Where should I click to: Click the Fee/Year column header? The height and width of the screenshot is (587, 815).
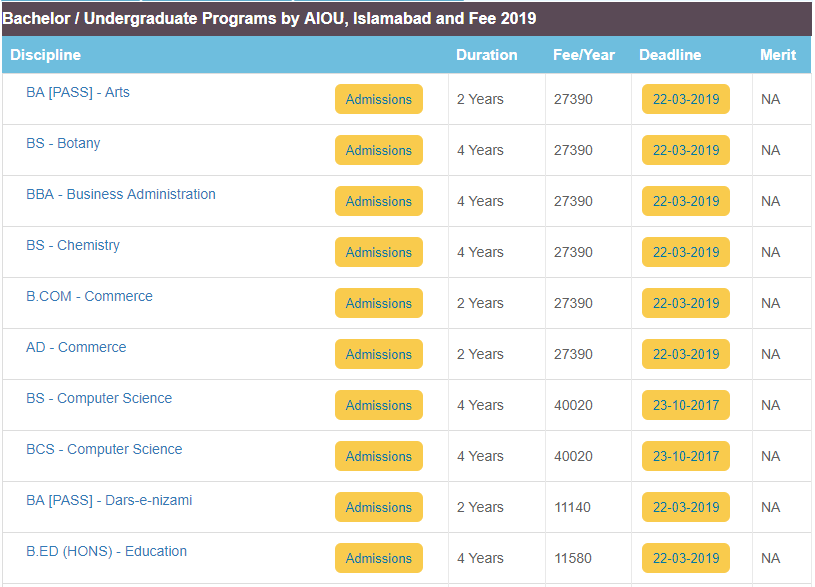point(582,55)
